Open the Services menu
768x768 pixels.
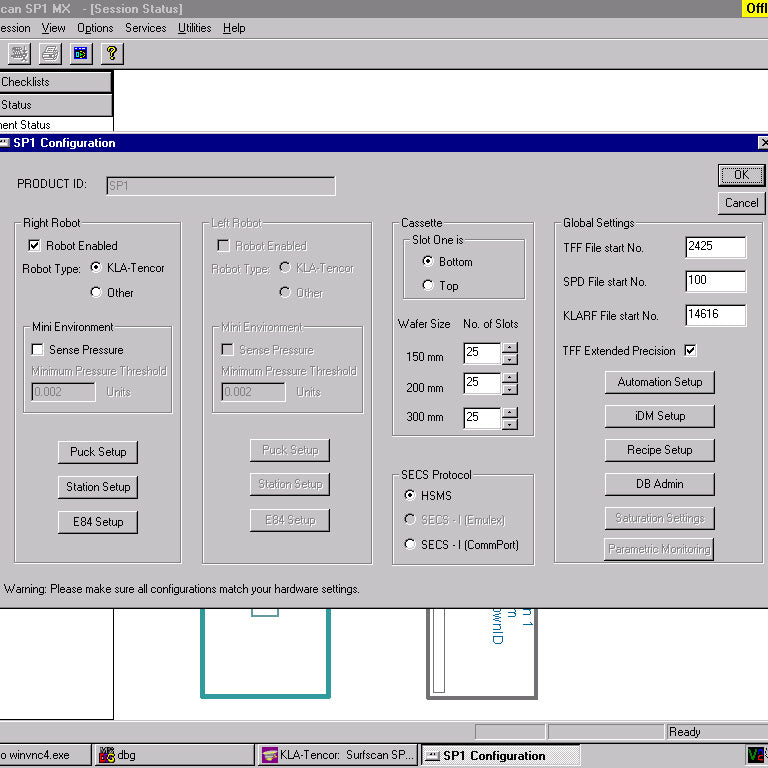click(x=145, y=28)
